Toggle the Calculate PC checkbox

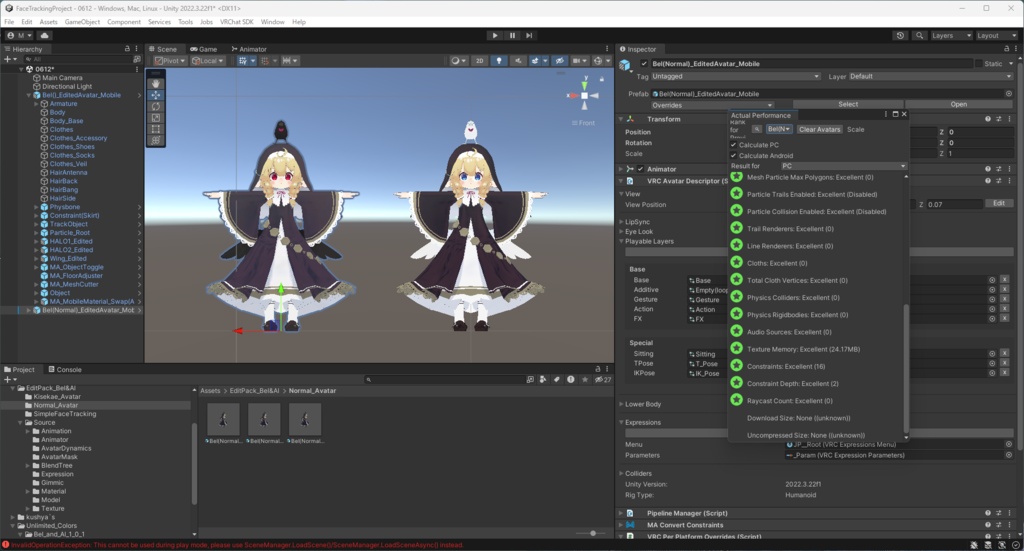[x=733, y=145]
